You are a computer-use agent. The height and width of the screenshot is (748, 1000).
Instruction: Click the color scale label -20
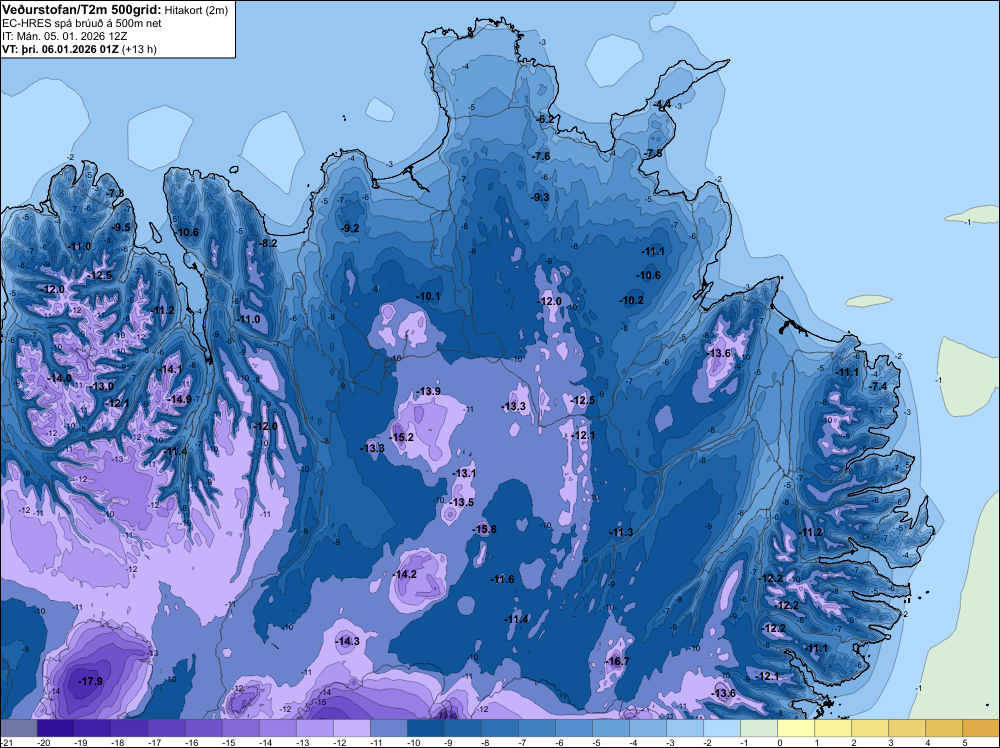(43, 742)
